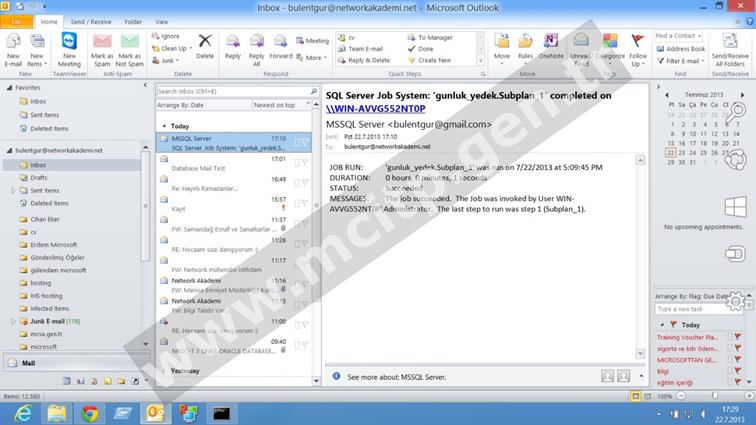The height and width of the screenshot is (425, 756).
Task: Click flag on MICROSOFTTAN task
Action: (738, 359)
